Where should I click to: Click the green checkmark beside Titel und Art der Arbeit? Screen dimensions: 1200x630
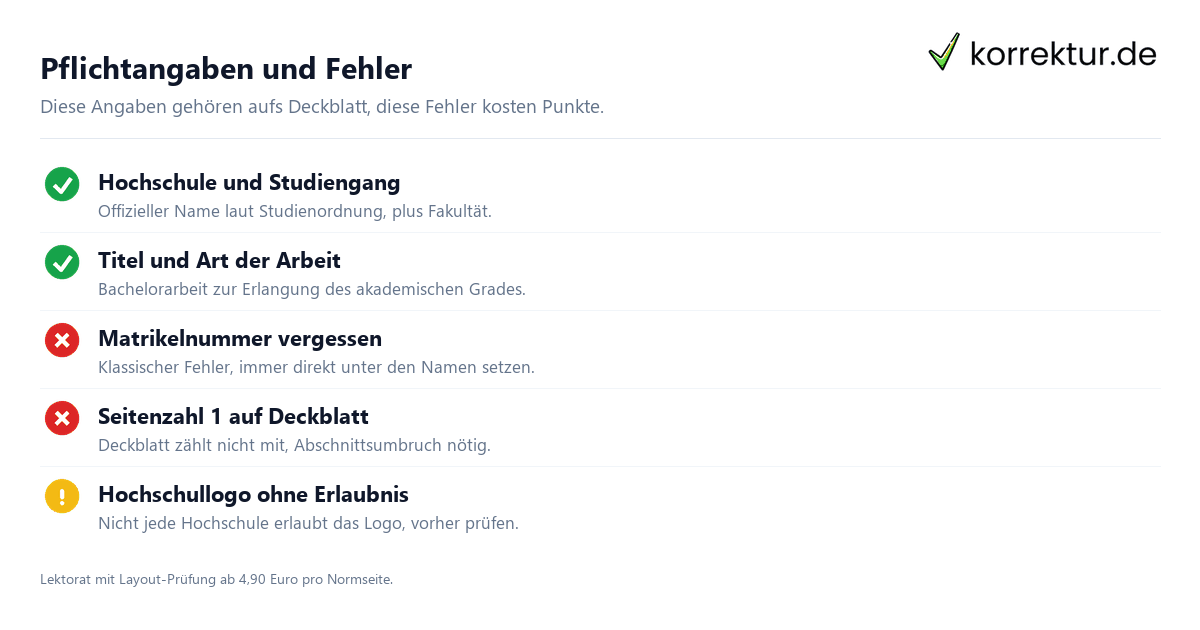click(x=62, y=263)
